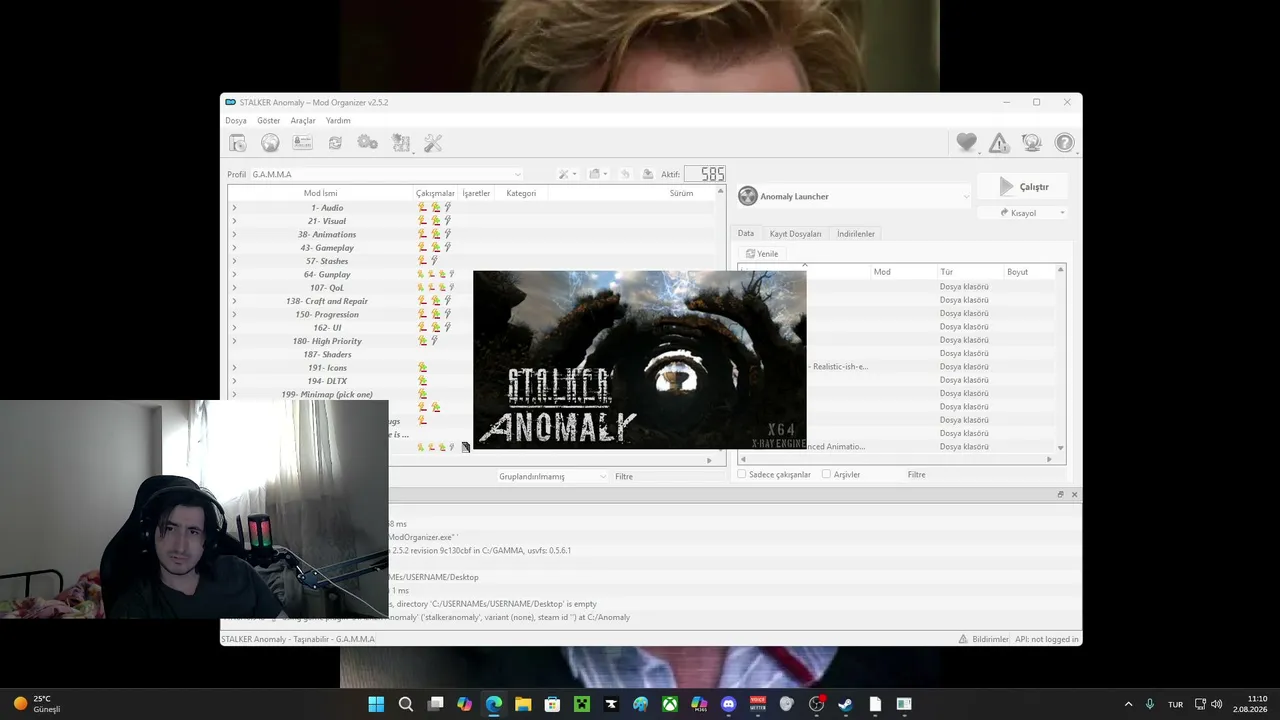Click the conflict icon in the Stashes row
Image resolution: width=1280 pixels, height=720 pixels.
click(422, 261)
